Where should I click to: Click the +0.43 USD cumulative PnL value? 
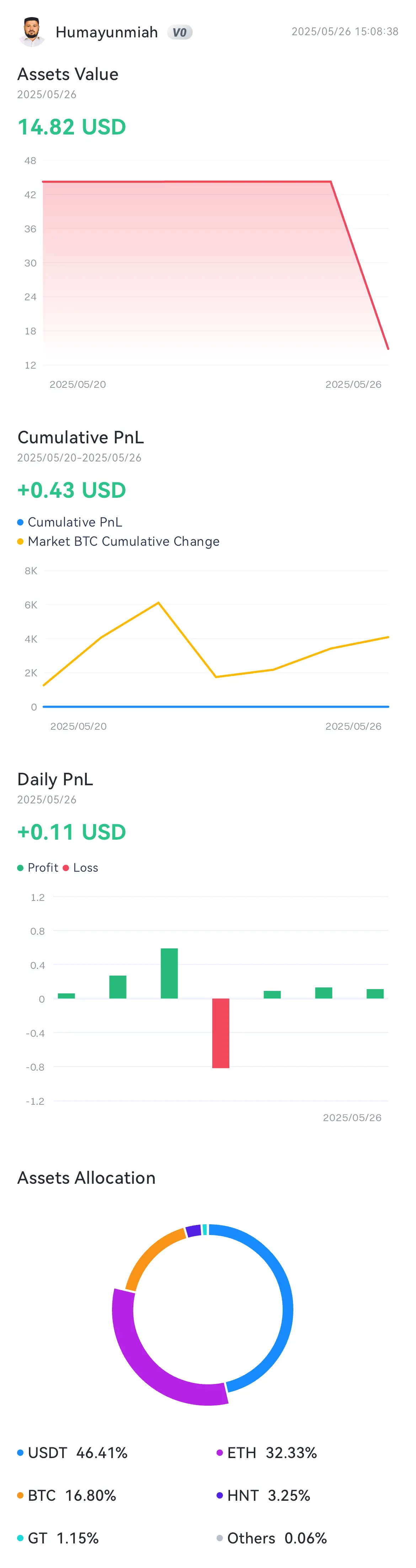pyautogui.click(x=72, y=490)
